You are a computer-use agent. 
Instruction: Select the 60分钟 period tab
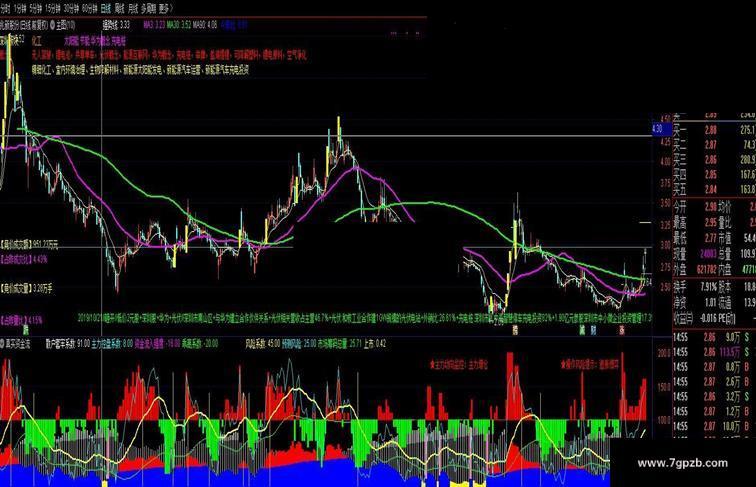[90, 8]
